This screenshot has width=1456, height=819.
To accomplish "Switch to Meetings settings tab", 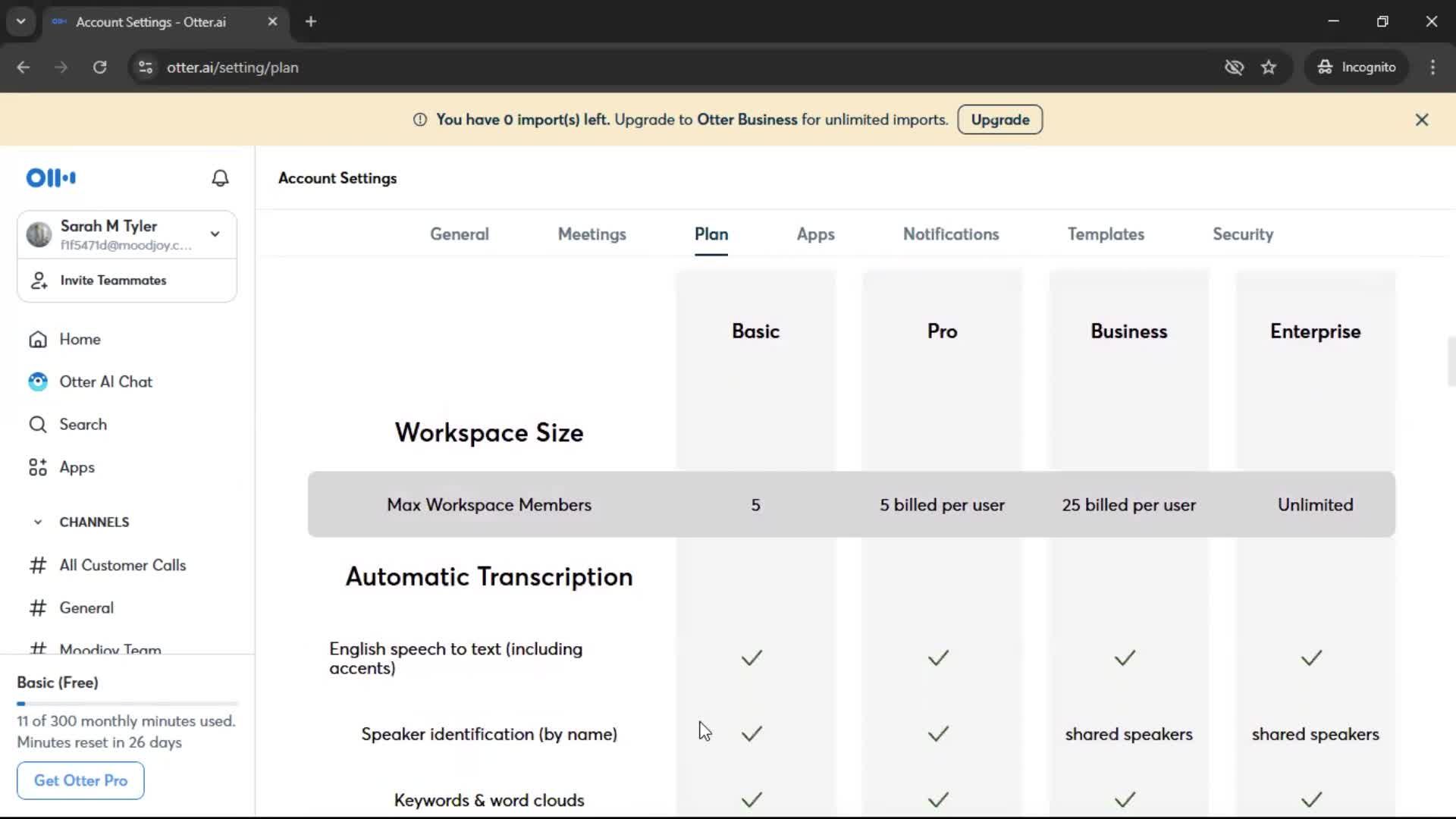I will 592,234.
